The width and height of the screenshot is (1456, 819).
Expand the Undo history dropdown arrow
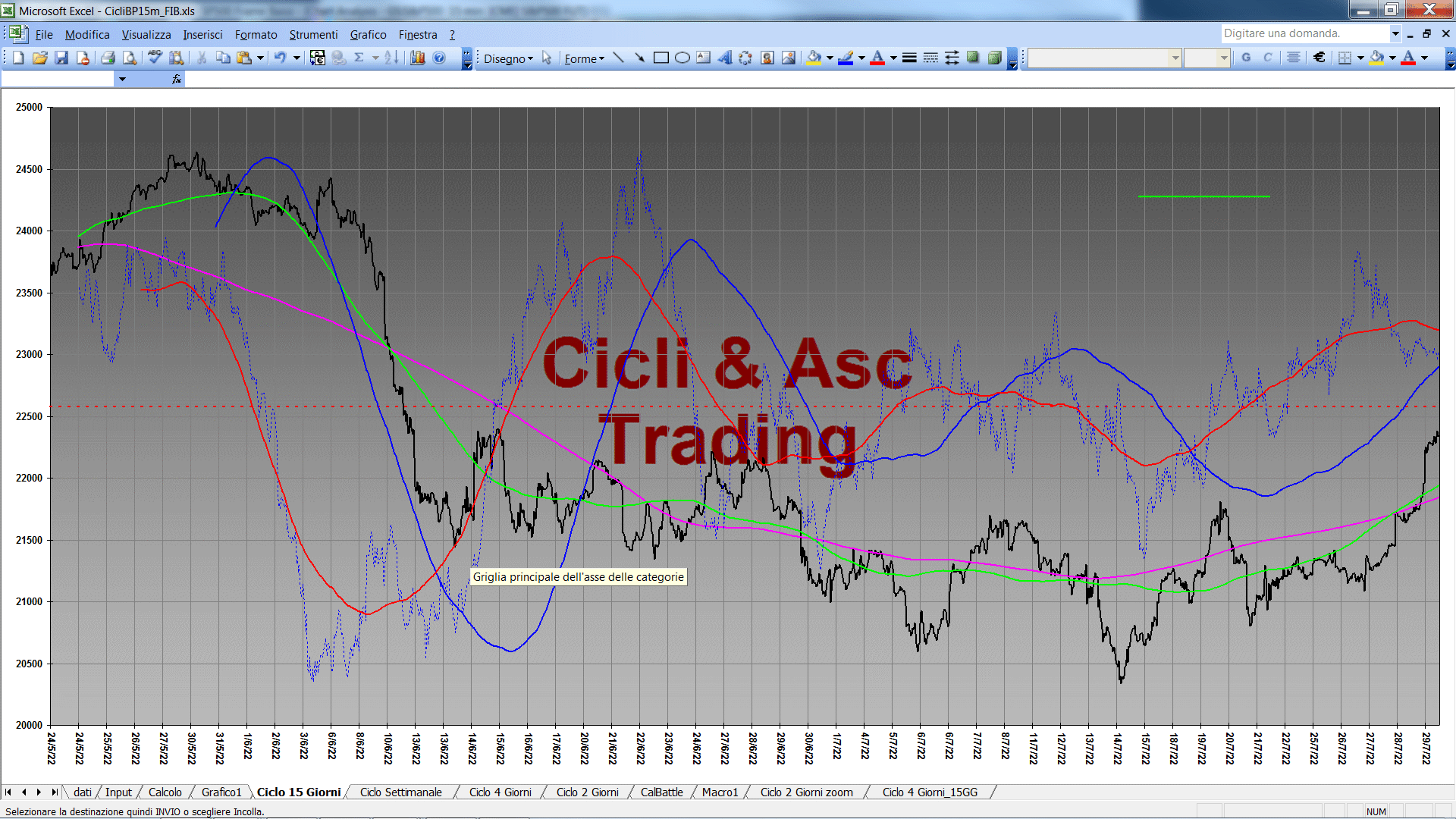tap(297, 58)
